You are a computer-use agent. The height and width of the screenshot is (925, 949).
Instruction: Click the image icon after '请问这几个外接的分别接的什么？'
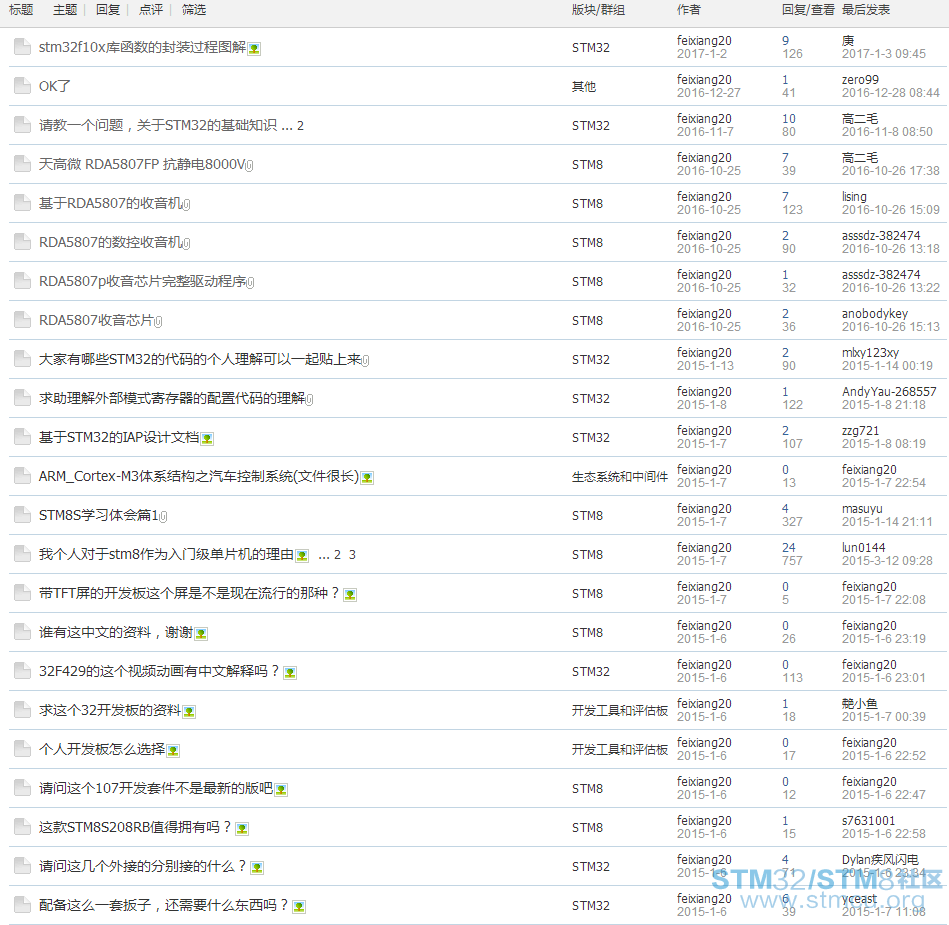pos(257,868)
